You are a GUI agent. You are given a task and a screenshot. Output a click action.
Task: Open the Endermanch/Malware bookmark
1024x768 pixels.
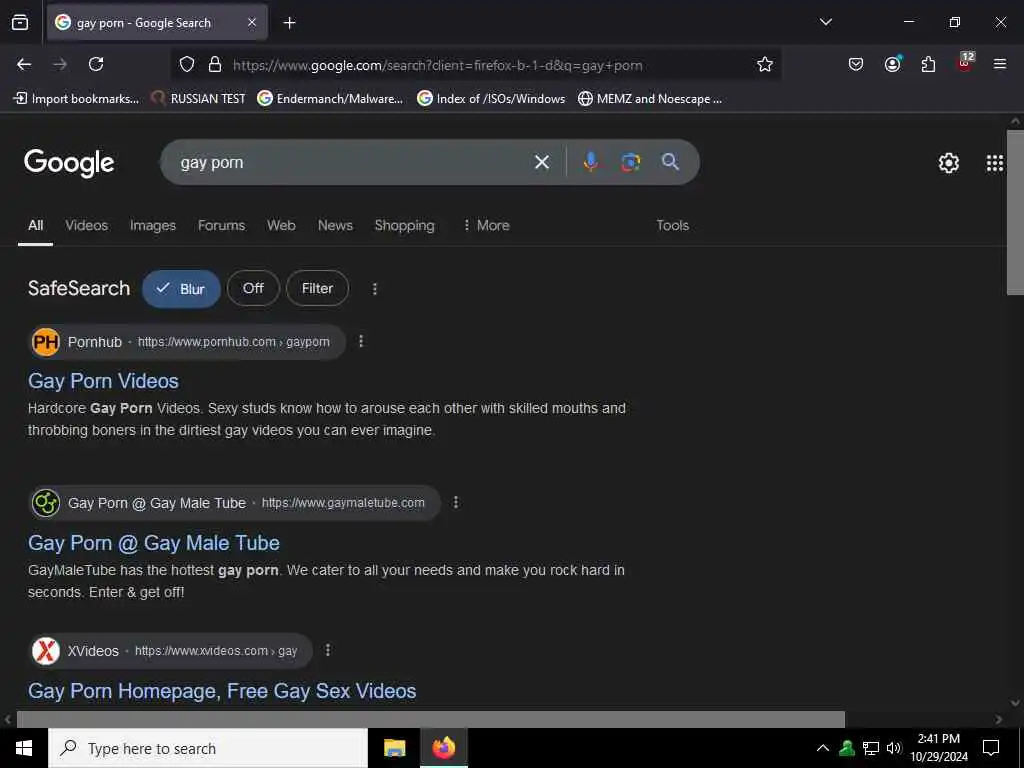(330, 99)
